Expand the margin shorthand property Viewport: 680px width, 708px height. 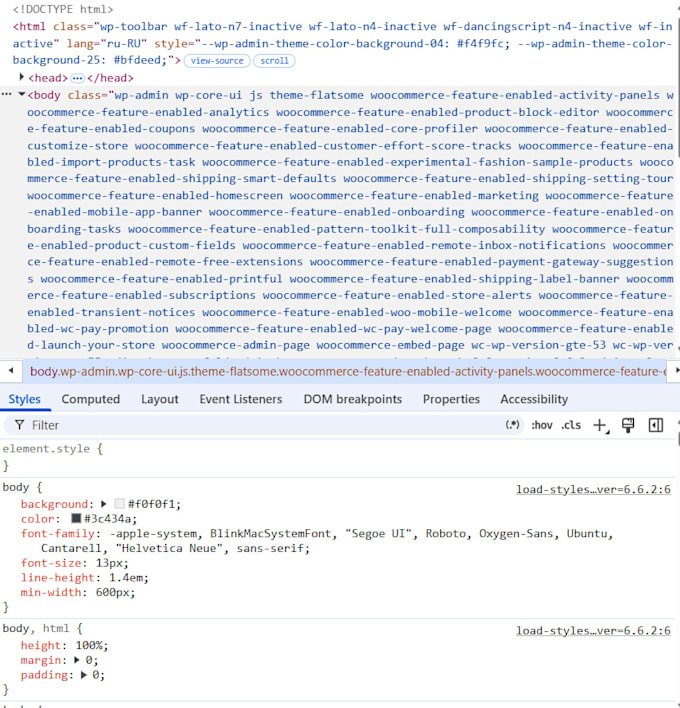coord(77,660)
